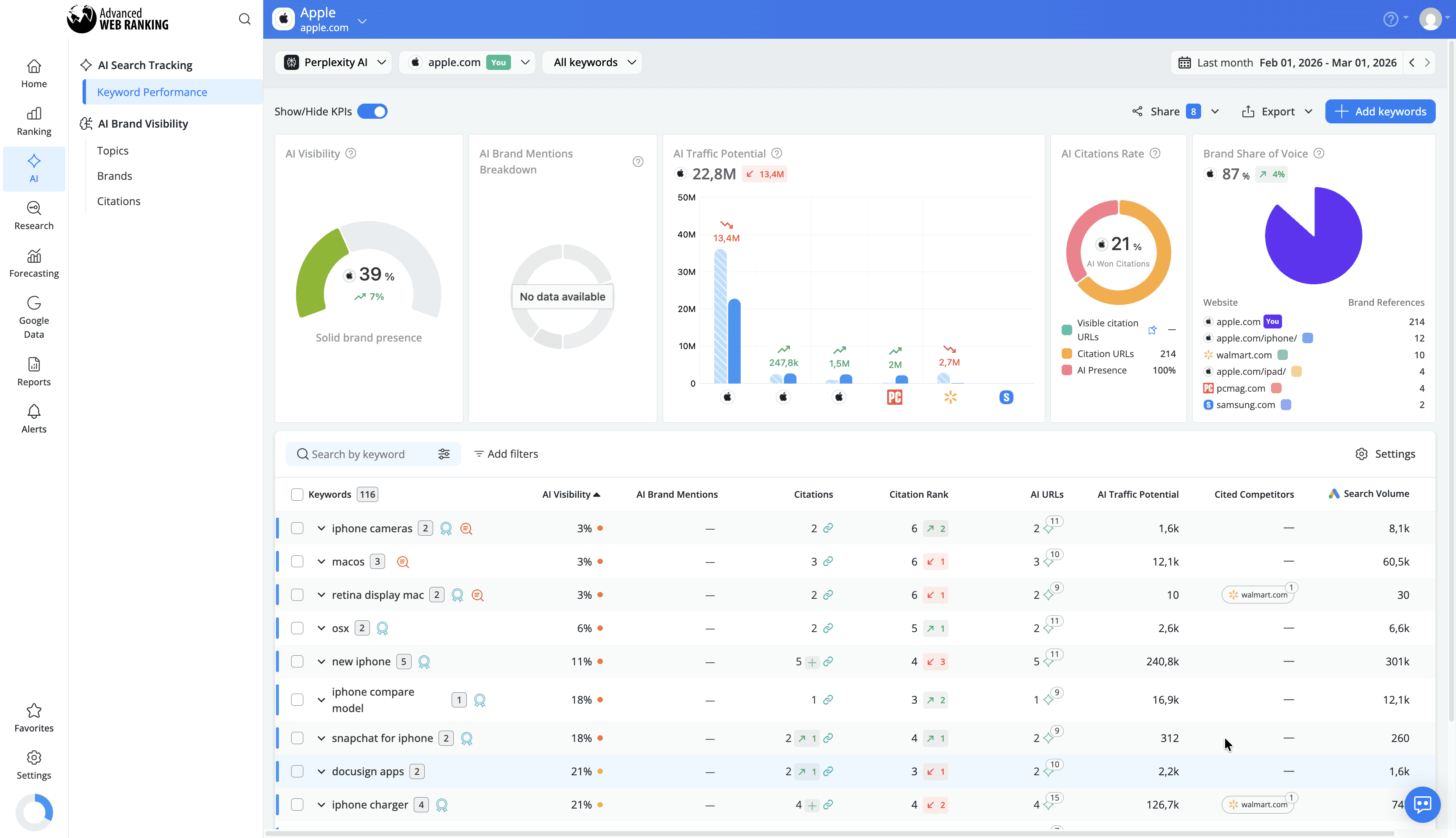Open the All keywords filter dropdown

[x=592, y=62]
